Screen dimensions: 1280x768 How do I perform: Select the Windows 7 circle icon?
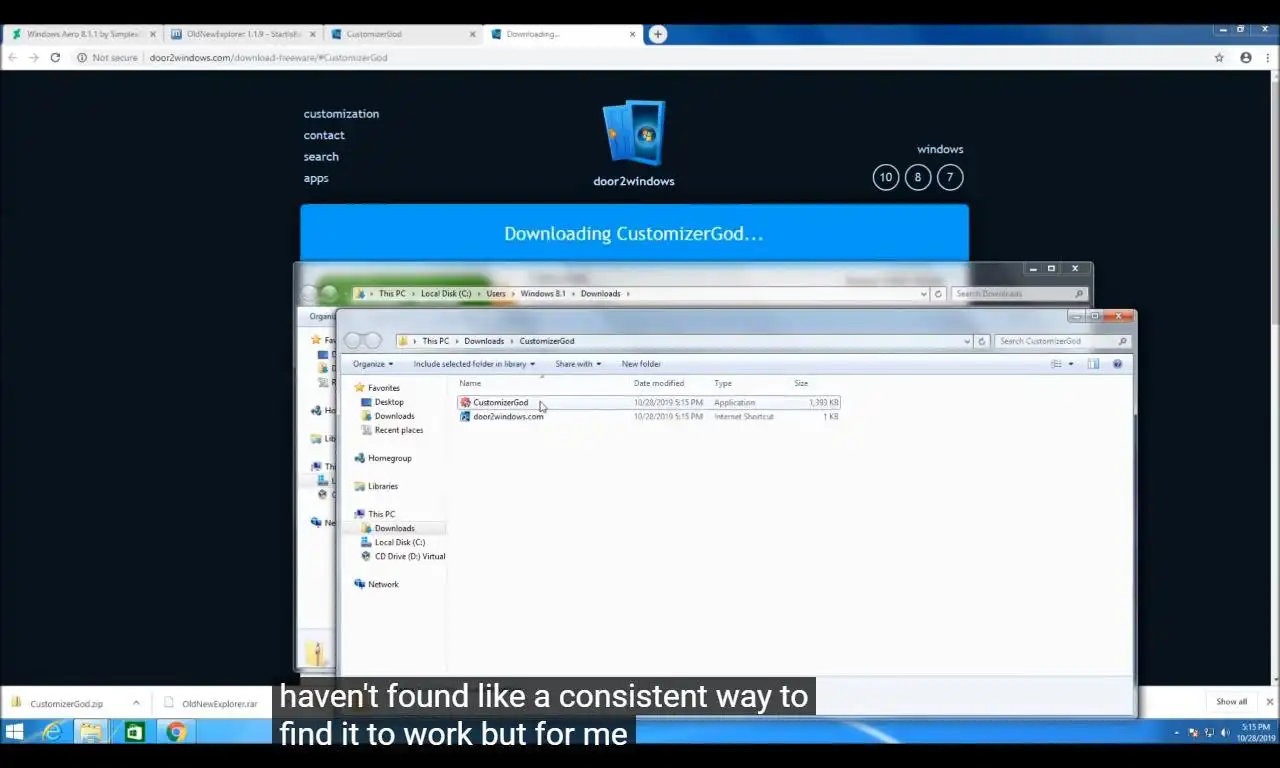(x=950, y=177)
